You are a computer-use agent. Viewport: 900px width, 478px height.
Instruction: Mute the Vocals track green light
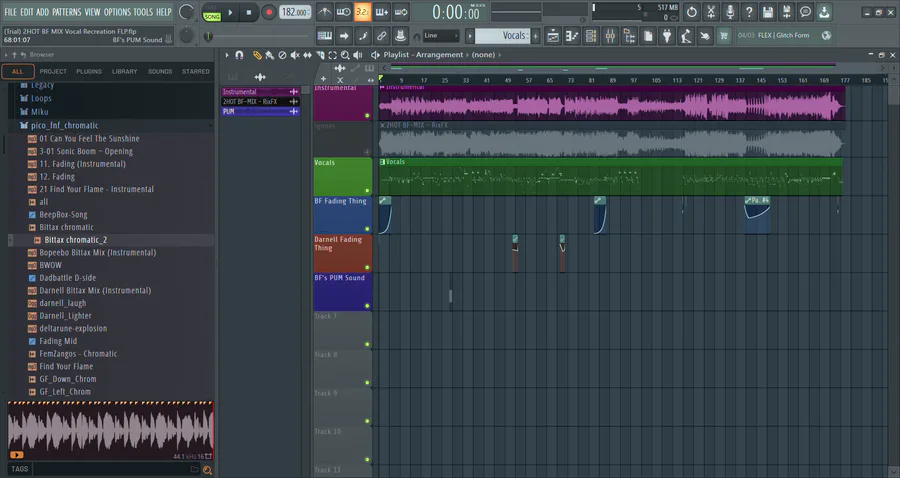point(367,191)
